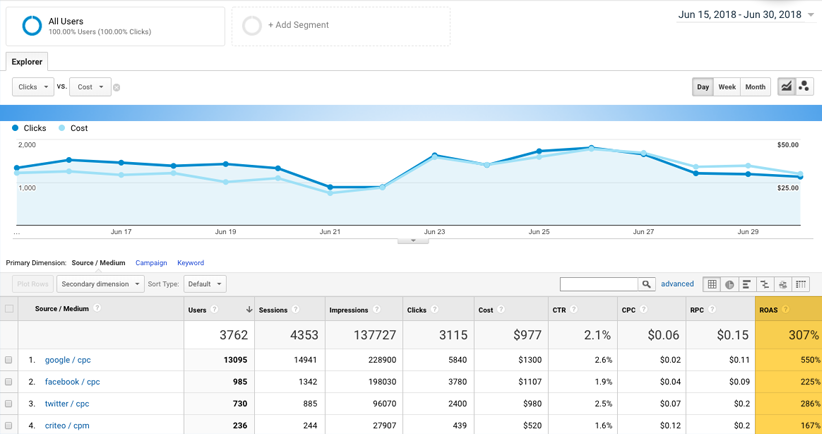This screenshot has width=822, height=434.
Task: Check the google / cpc row checkbox
Action: coord(9,360)
